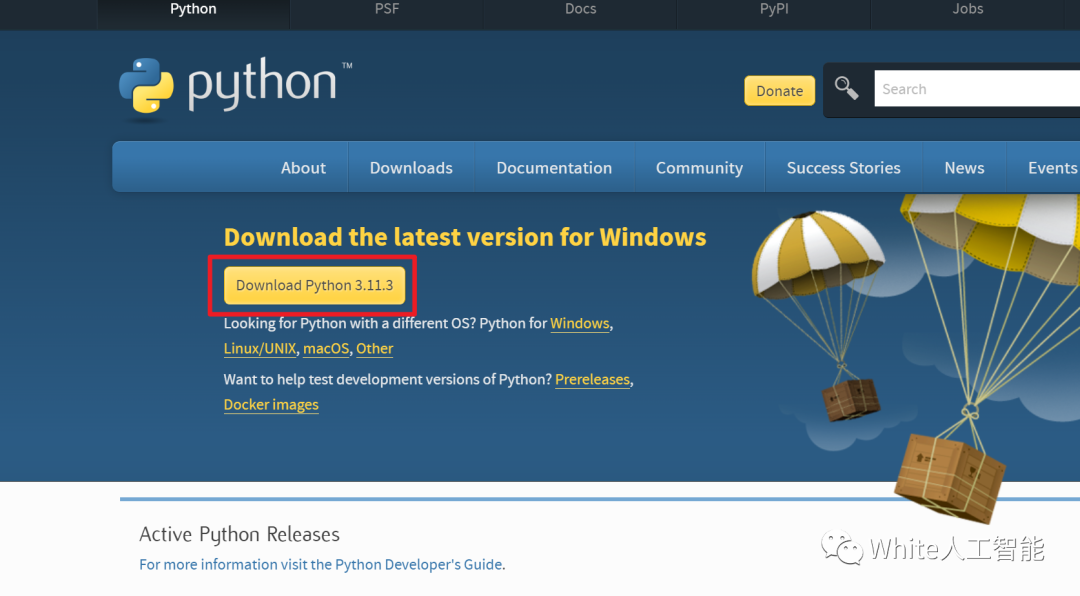Screen dimensions: 1080x596
Task: Focus the Search input field
Action: pyautogui.click(x=975, y=89)
